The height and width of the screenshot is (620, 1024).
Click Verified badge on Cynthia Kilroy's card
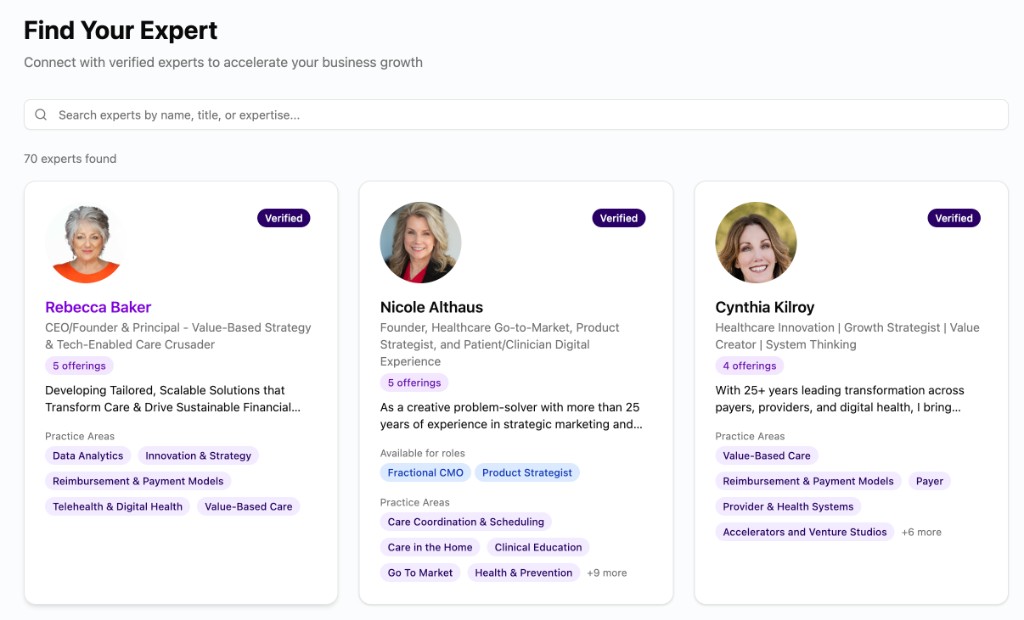[x=954, y=218]
